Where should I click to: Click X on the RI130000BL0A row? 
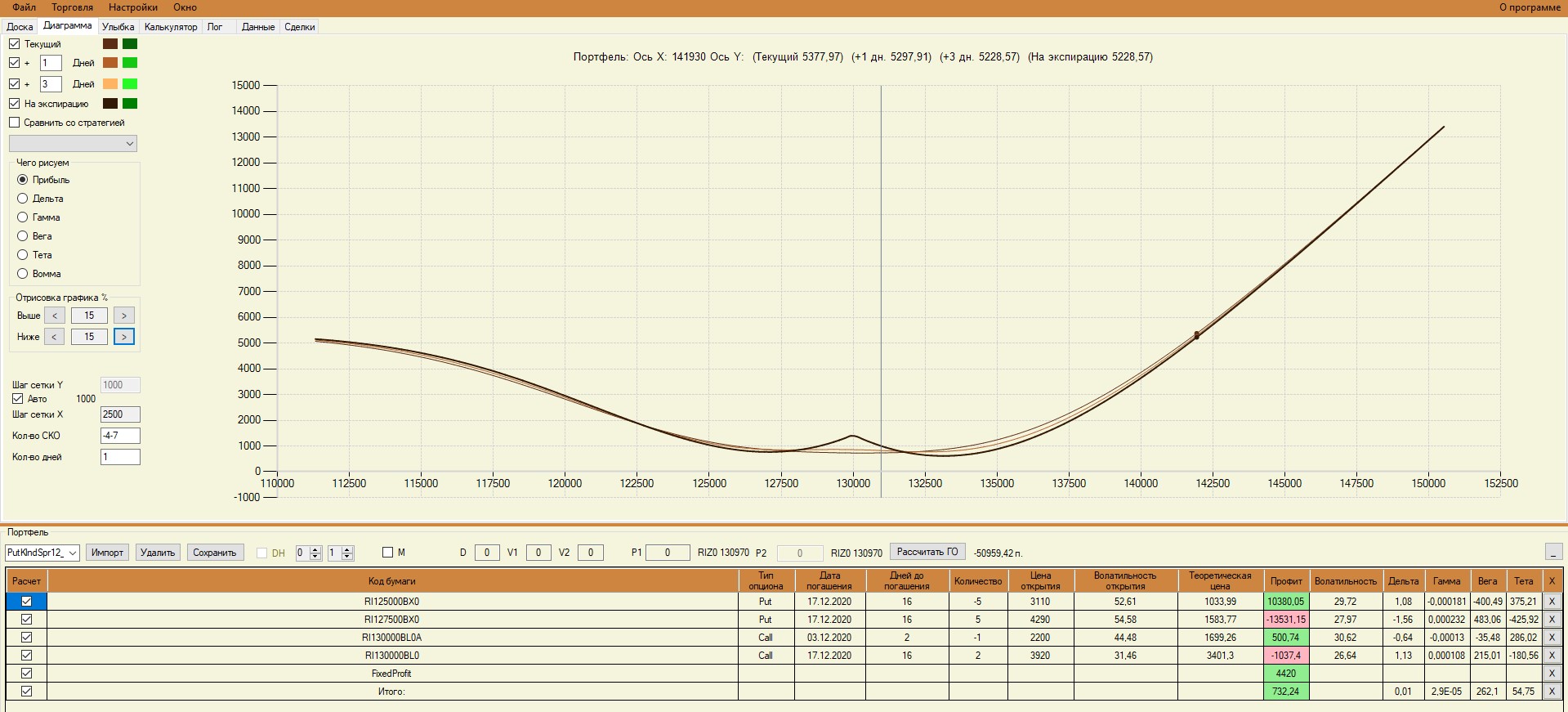[x=1552, y=637]
